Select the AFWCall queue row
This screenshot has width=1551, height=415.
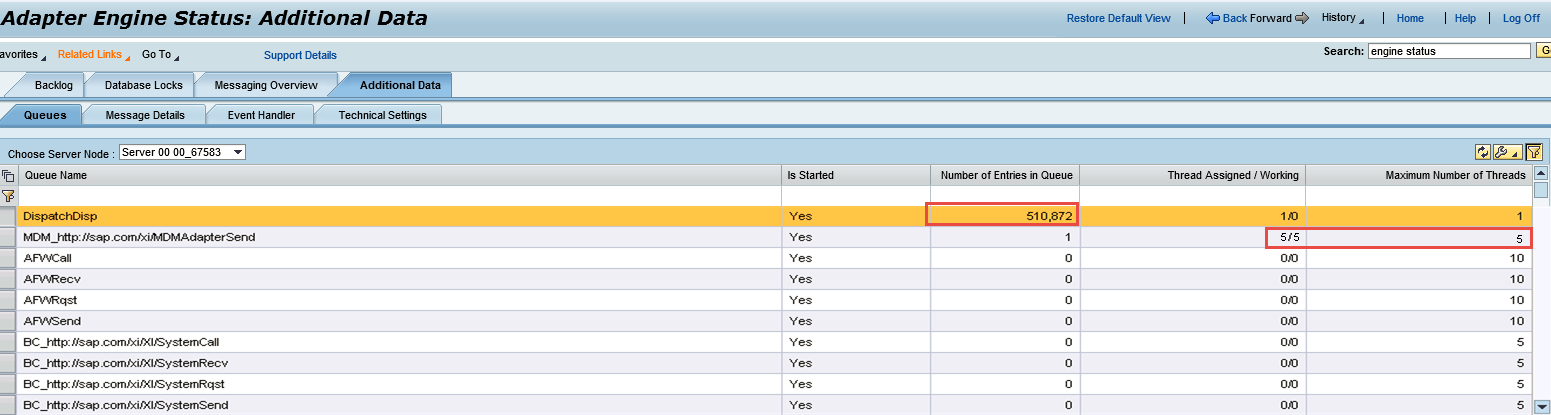tap(765, 258)
